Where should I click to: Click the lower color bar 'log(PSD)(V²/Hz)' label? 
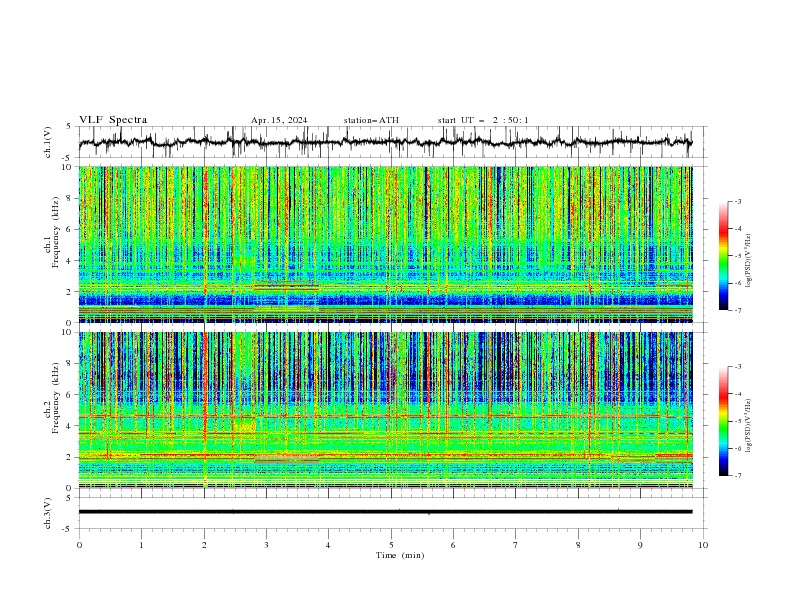(x=749, y=426)
